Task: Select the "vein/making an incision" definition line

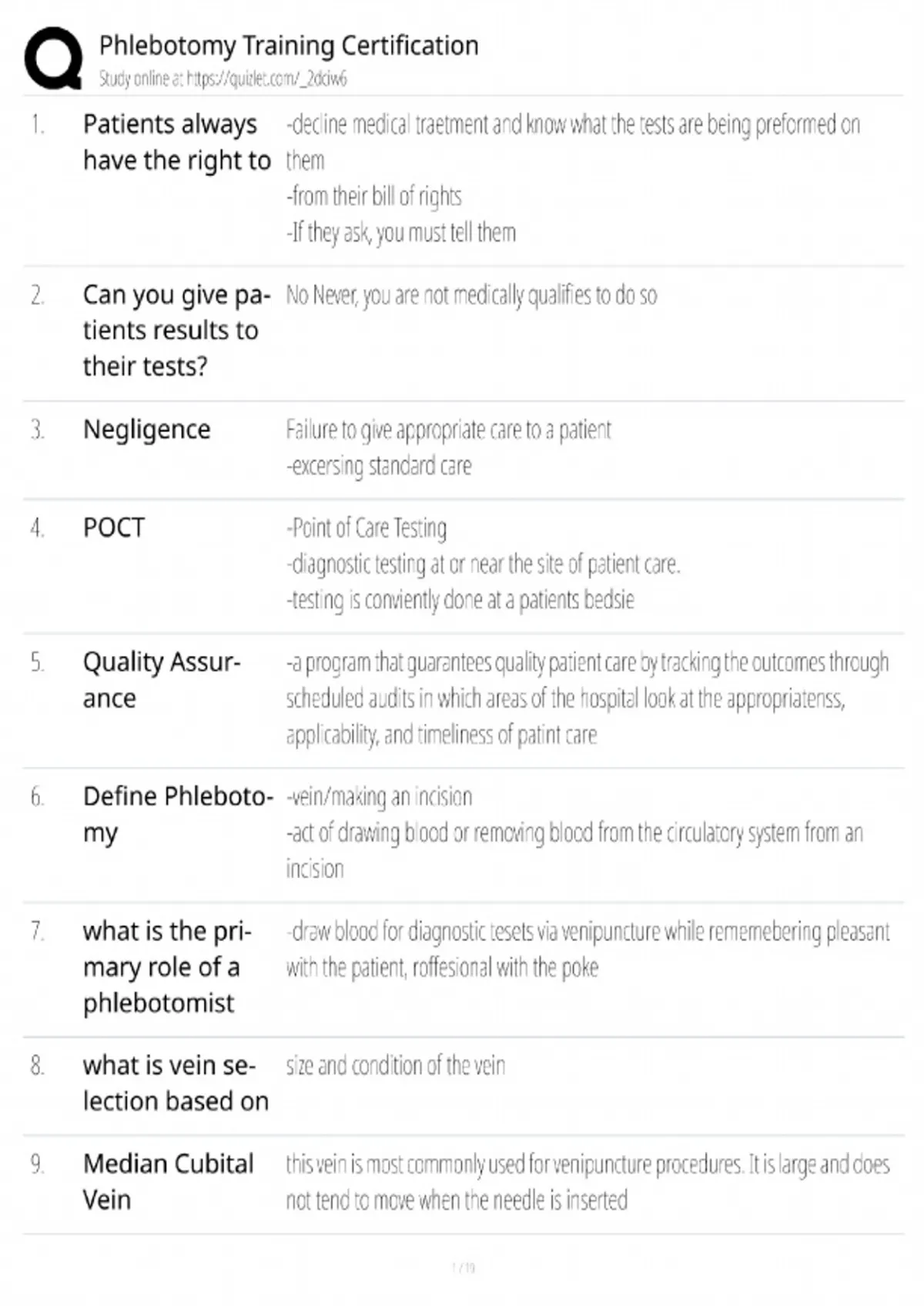Action: pos(380,796)
